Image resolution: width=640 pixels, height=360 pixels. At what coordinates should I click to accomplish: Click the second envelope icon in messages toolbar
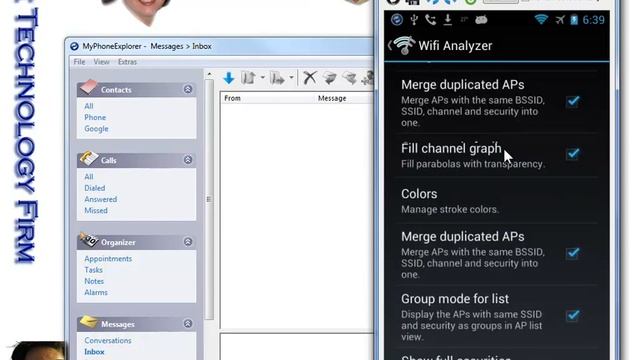tap(349, 78)
